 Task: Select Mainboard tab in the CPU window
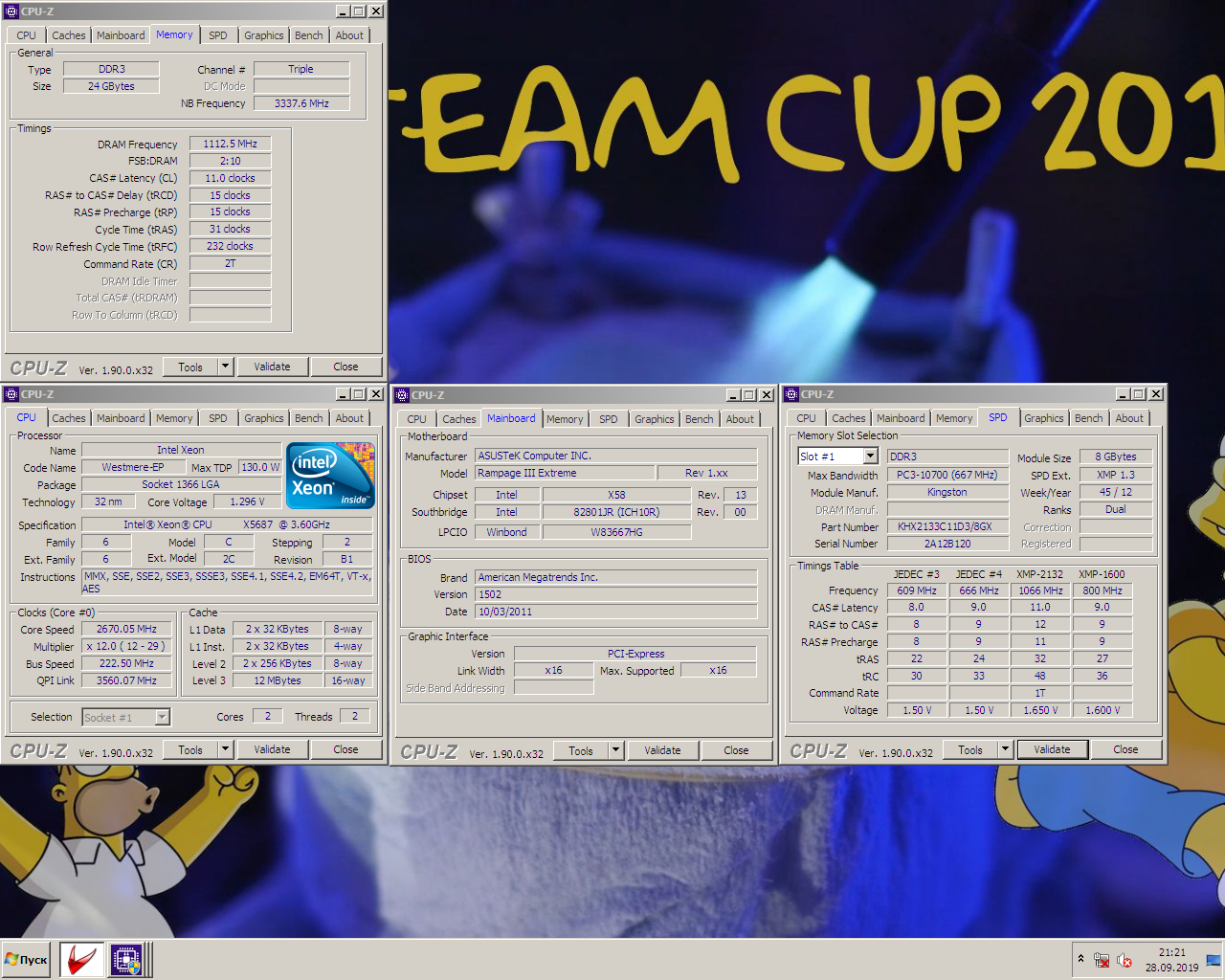pos(121,418)
